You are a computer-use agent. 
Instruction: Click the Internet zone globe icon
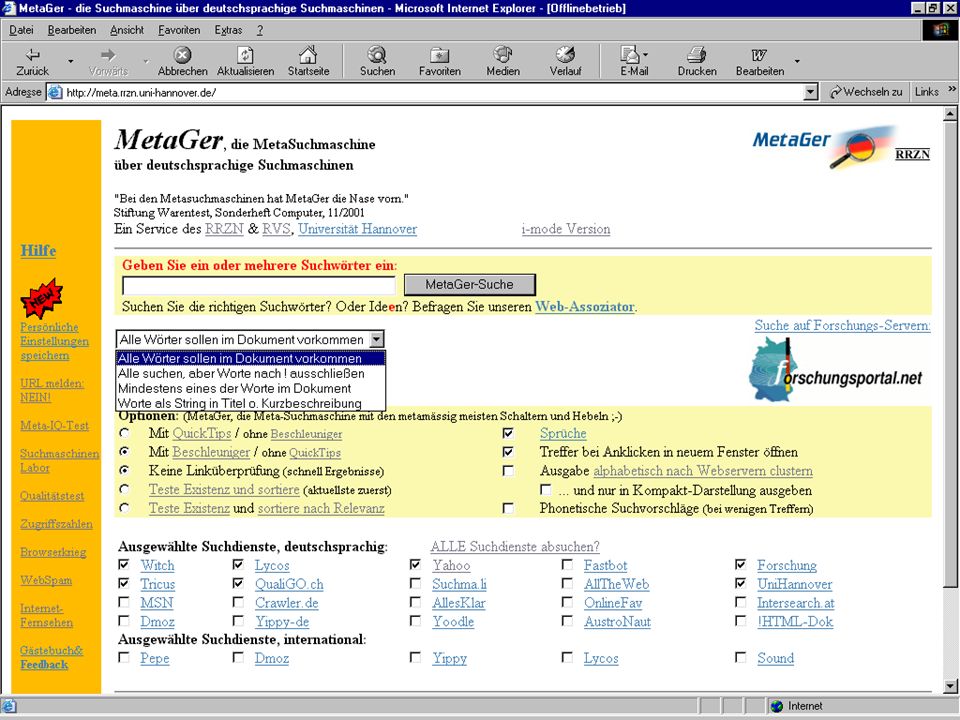(x=777, y=706)
